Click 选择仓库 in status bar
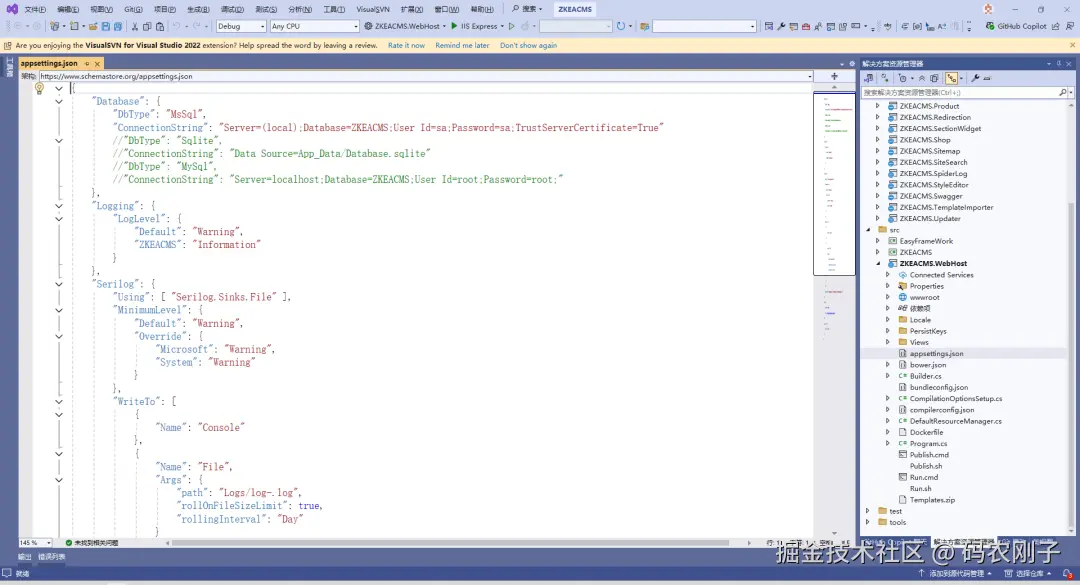Image resolution: width=1080 pixels, height=585 pixels. [1028, 573]
